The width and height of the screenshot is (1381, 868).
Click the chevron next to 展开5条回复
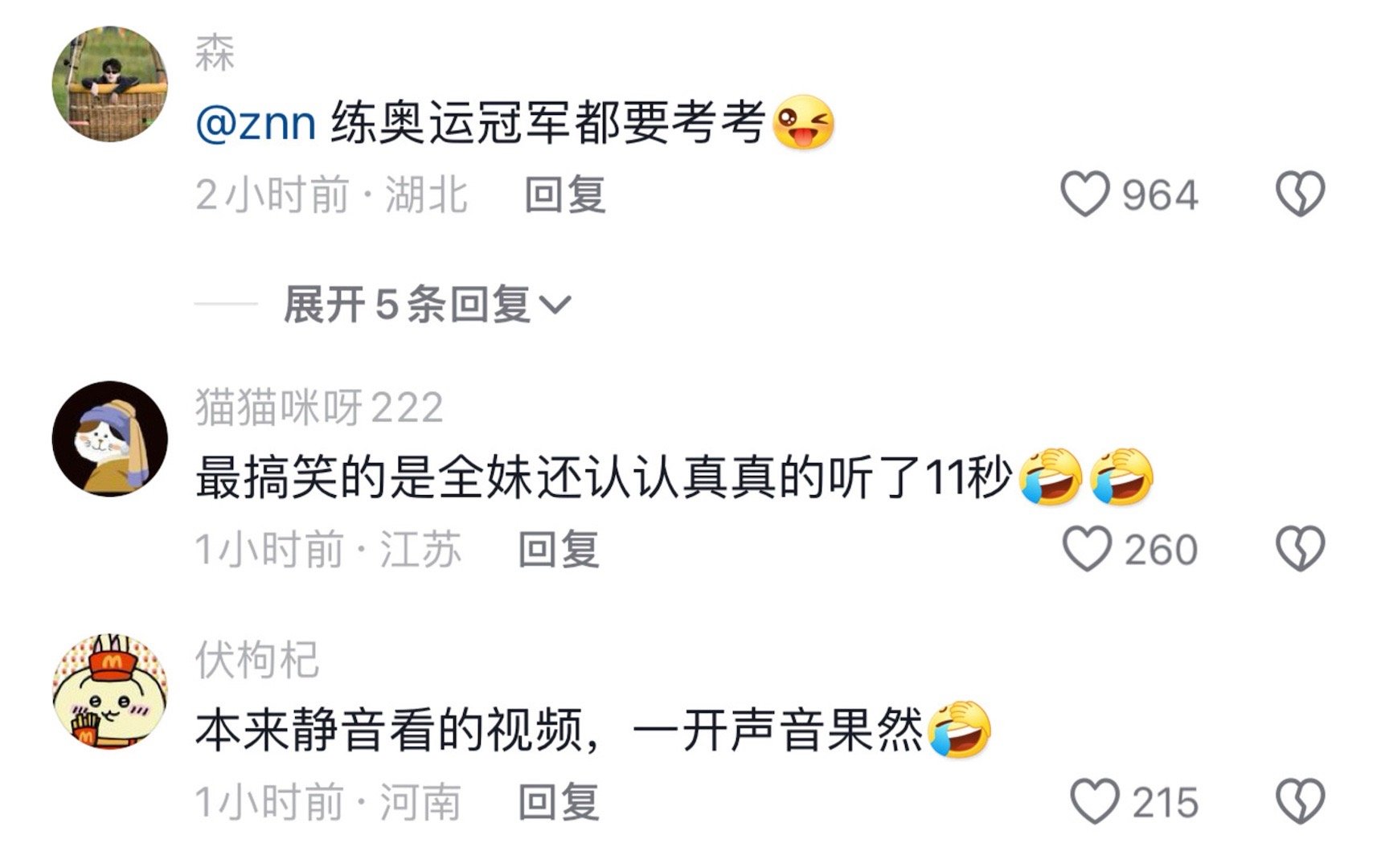pyautogui.click(x=555, y=305)
